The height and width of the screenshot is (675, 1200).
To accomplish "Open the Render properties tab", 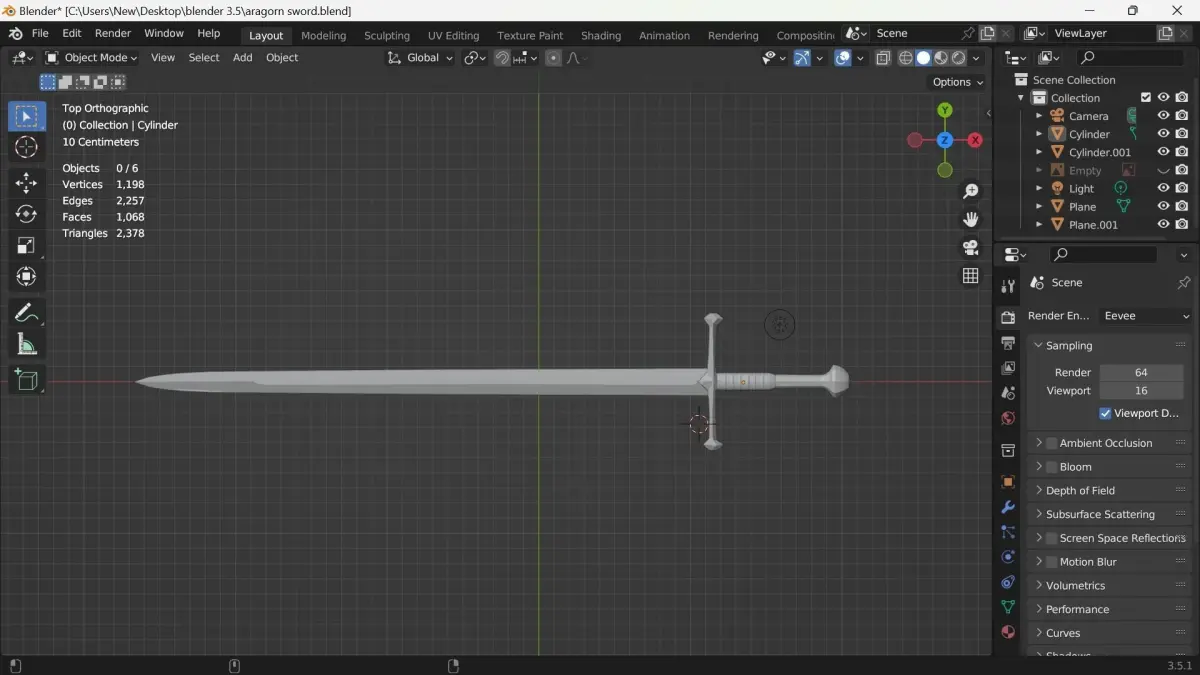I will pos(1008,318).
